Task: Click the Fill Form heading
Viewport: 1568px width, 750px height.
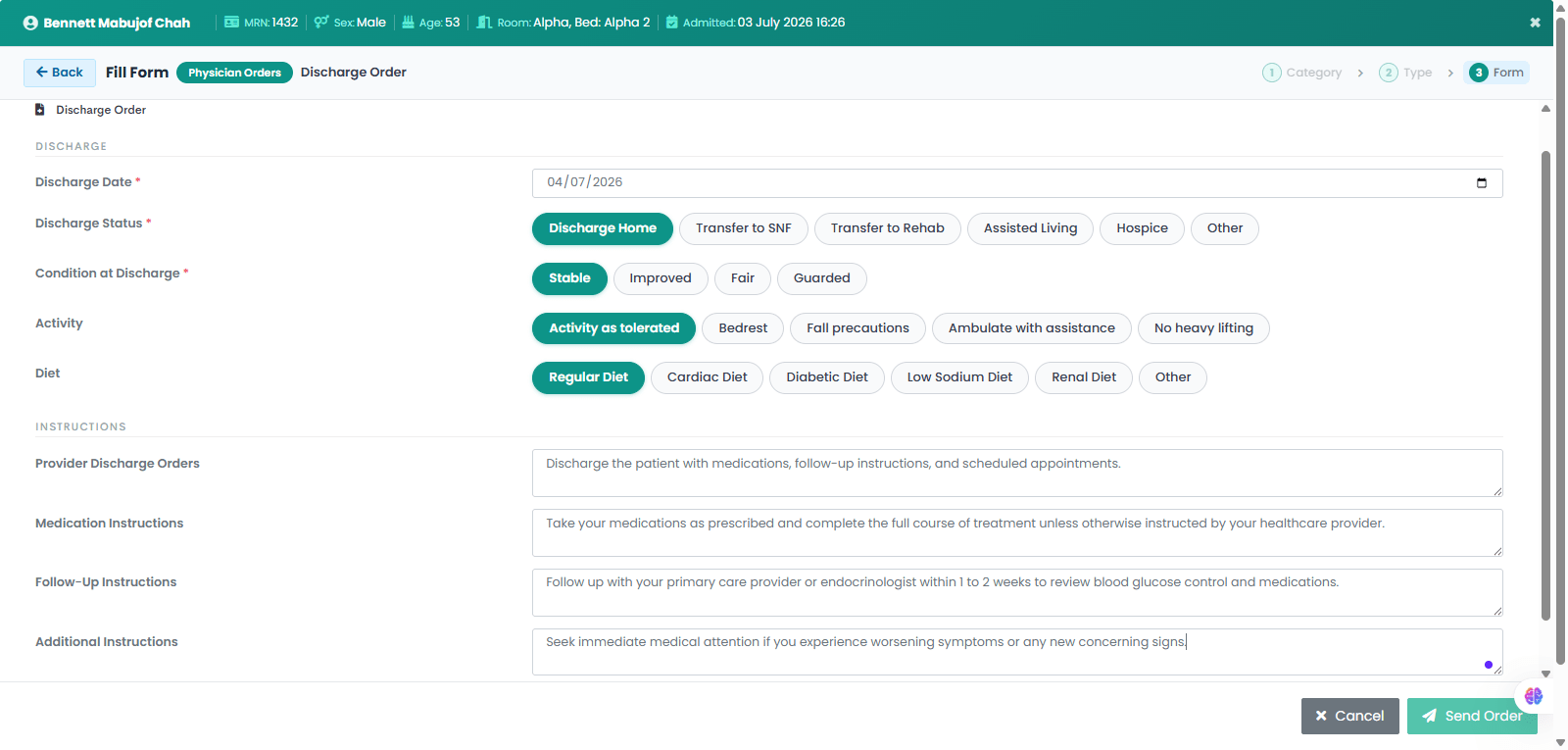Action: pos(137,73)
